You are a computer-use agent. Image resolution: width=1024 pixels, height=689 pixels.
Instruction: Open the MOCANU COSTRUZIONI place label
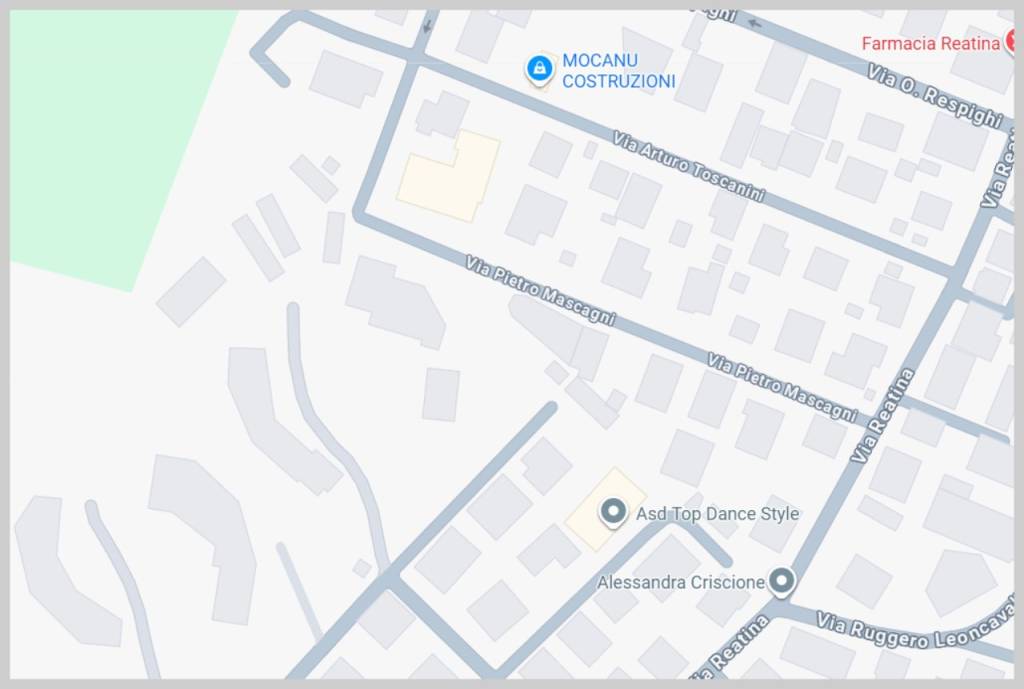[x=618, y=71]
